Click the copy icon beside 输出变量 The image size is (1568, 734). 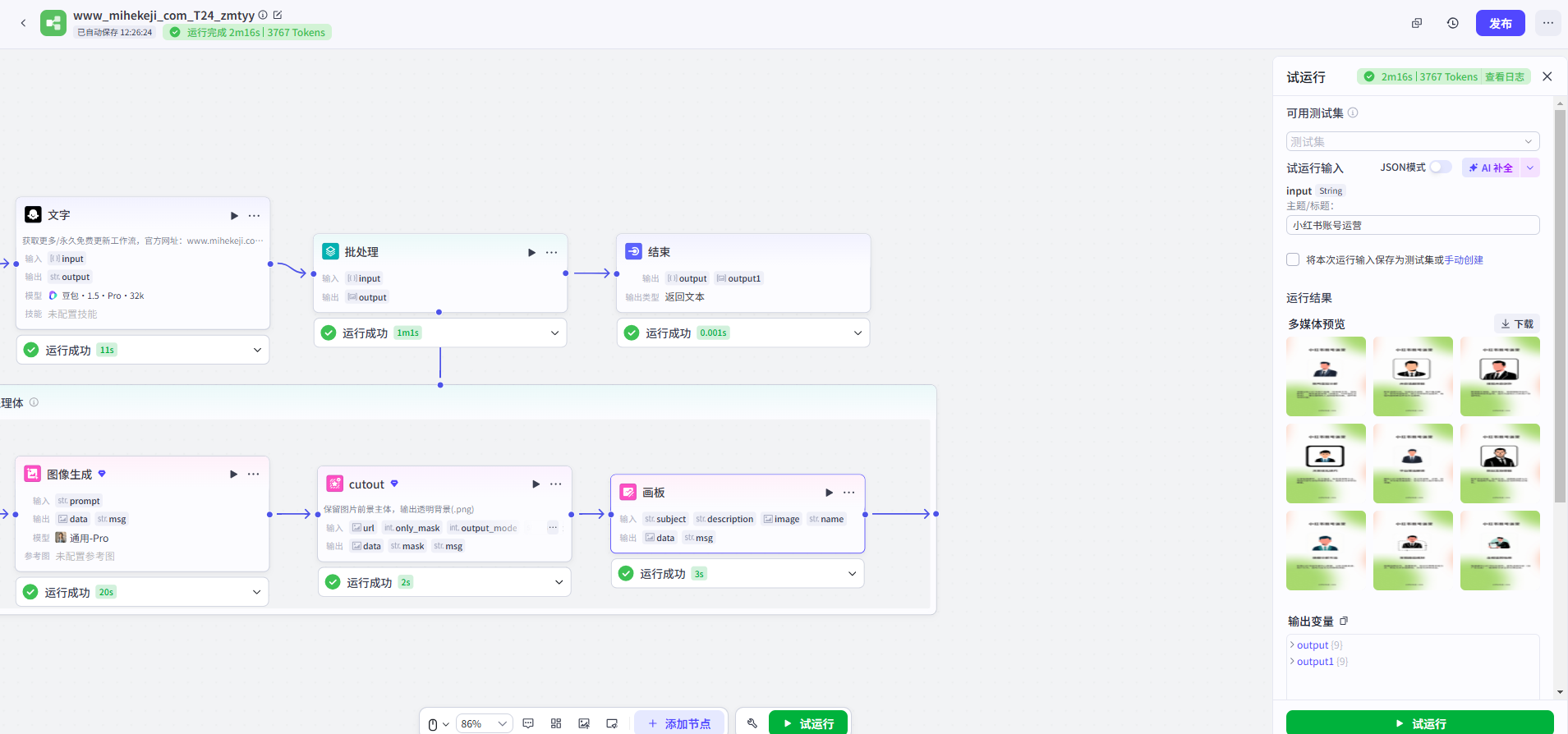[x=1344, y=622]
